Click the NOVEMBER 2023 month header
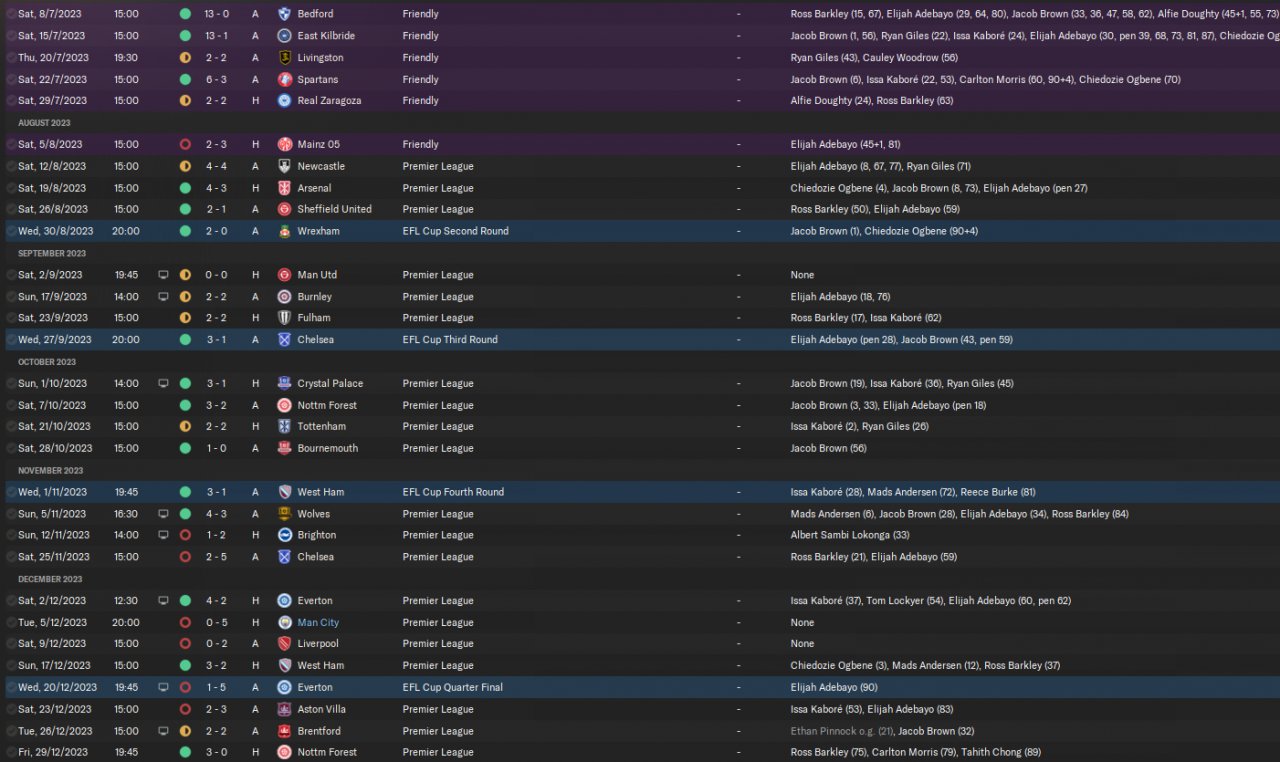The width and height of the screenshot is (1280, 762). tap(51, 471)
